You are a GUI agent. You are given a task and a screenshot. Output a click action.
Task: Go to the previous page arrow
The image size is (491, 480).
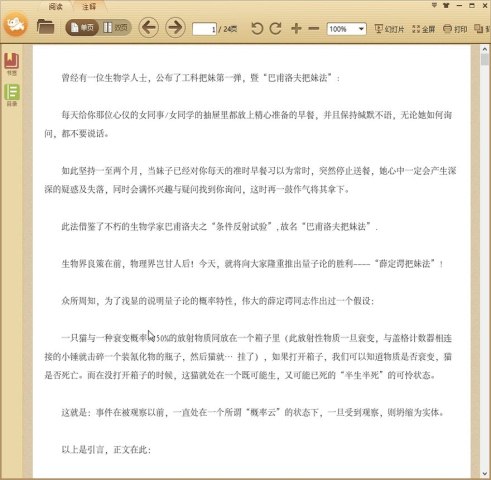point(148,27)
